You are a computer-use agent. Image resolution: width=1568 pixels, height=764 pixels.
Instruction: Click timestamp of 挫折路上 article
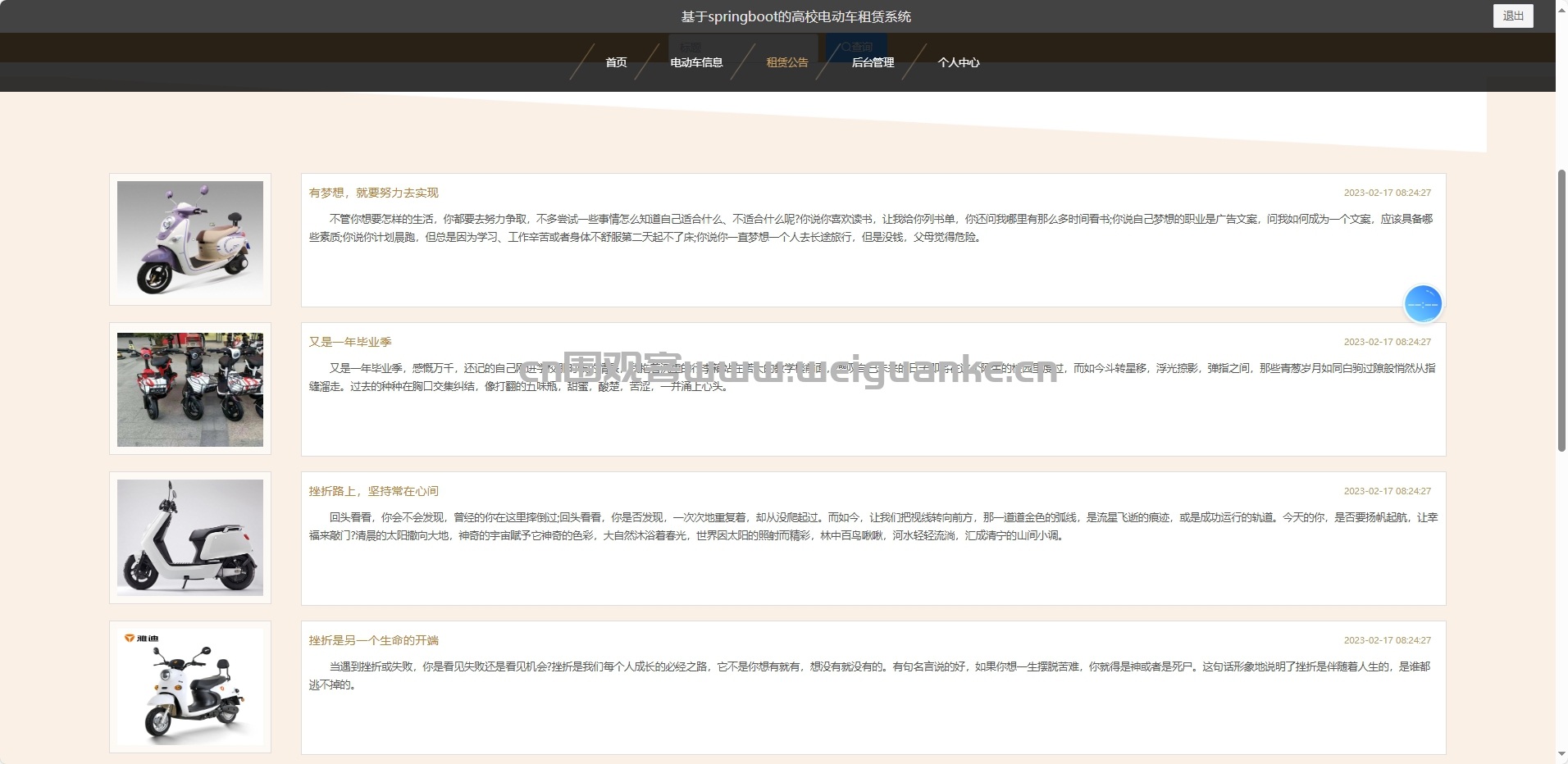[x=1388, y=491]
